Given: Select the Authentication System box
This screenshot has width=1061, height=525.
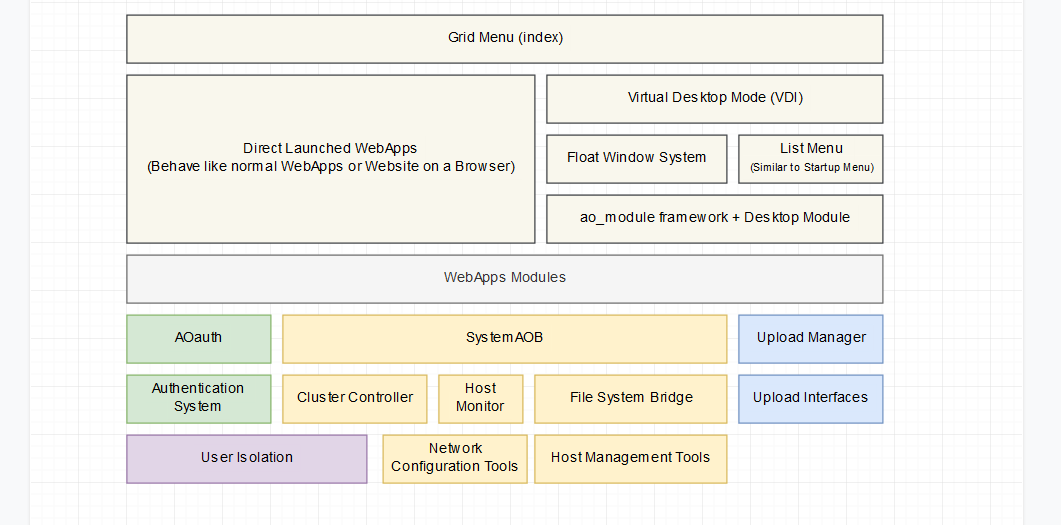Looking at the screenshot, I should tap(198, 399).
